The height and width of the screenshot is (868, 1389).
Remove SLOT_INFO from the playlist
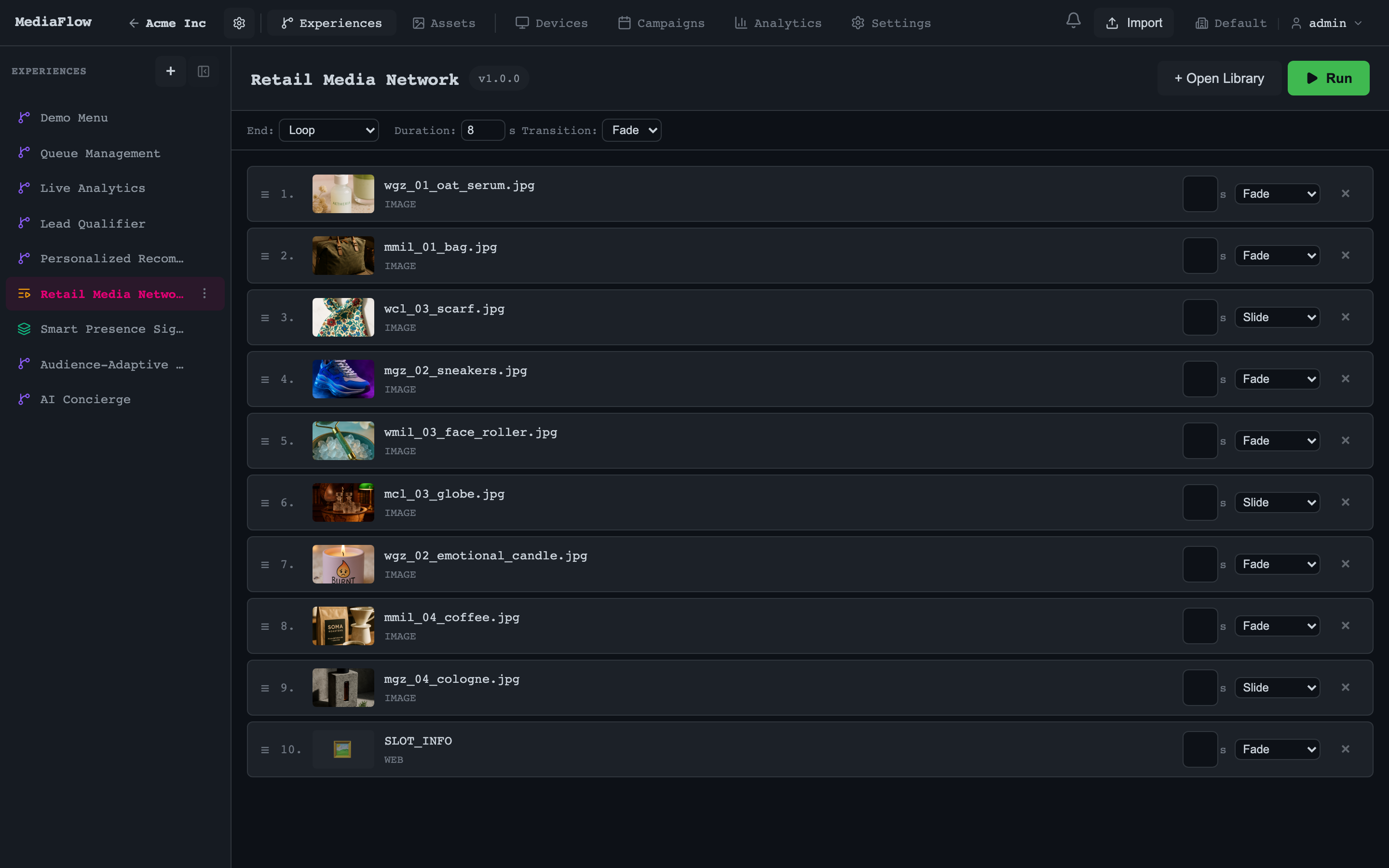[x=1346, y=748]
